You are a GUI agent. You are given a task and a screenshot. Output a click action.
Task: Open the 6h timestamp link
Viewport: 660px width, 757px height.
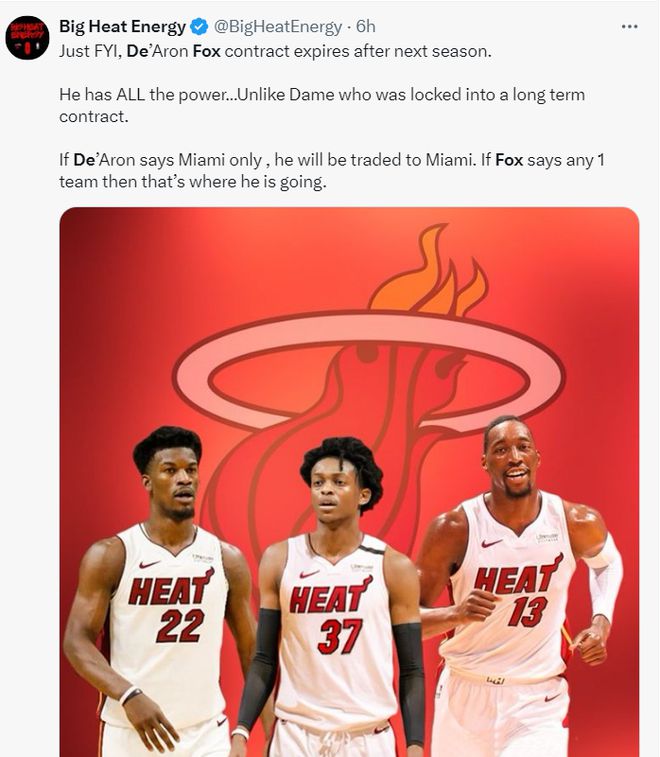click(365, 27)
